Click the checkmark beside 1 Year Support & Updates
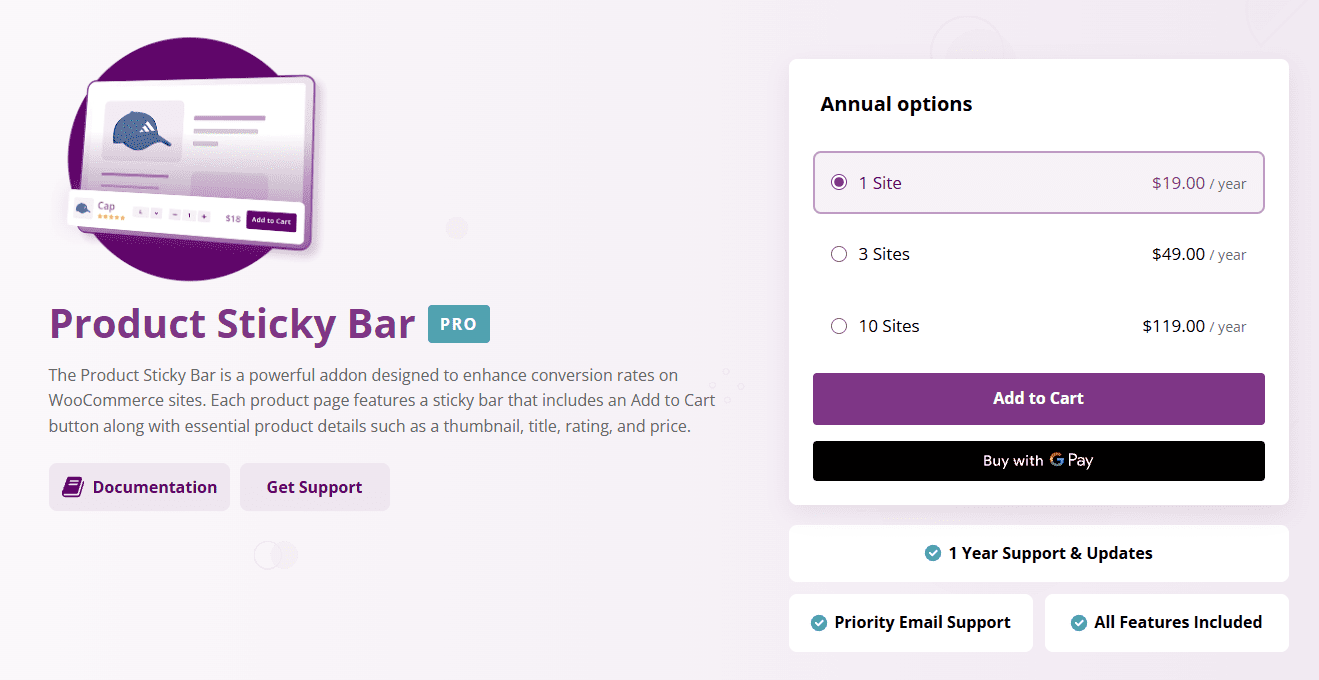 pos(930,553)
